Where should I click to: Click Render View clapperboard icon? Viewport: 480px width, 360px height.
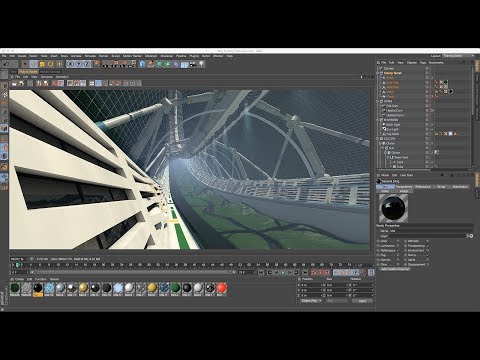pos(106,64)
